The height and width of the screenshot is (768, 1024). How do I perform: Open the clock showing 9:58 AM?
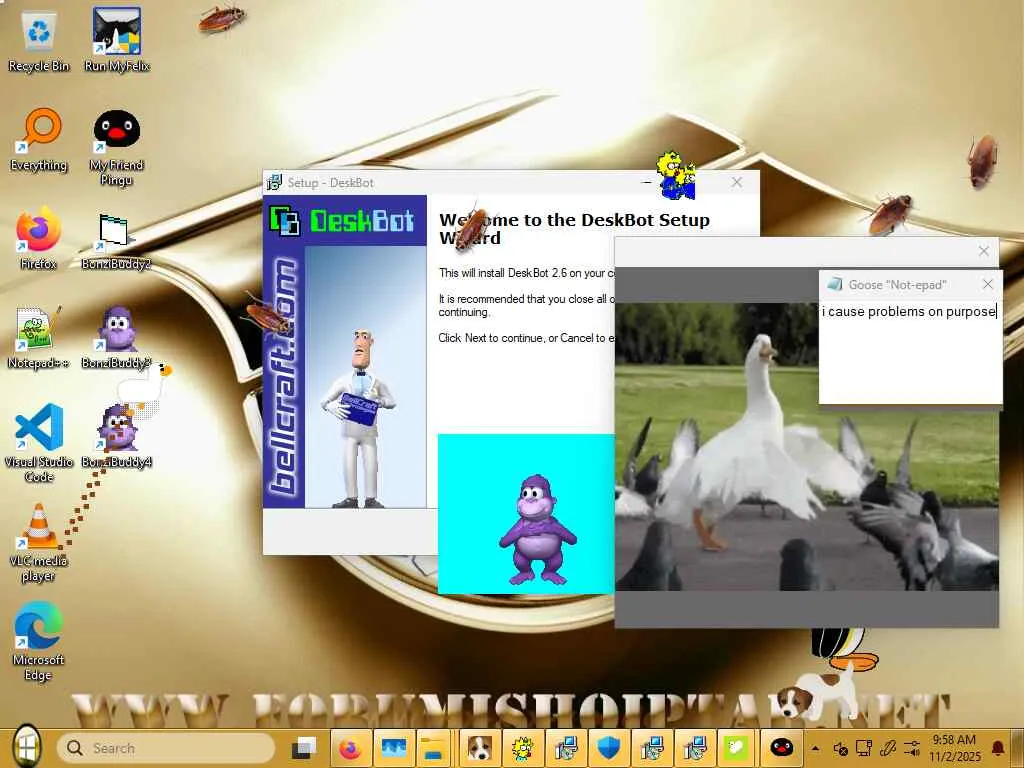tap(955, 748)
